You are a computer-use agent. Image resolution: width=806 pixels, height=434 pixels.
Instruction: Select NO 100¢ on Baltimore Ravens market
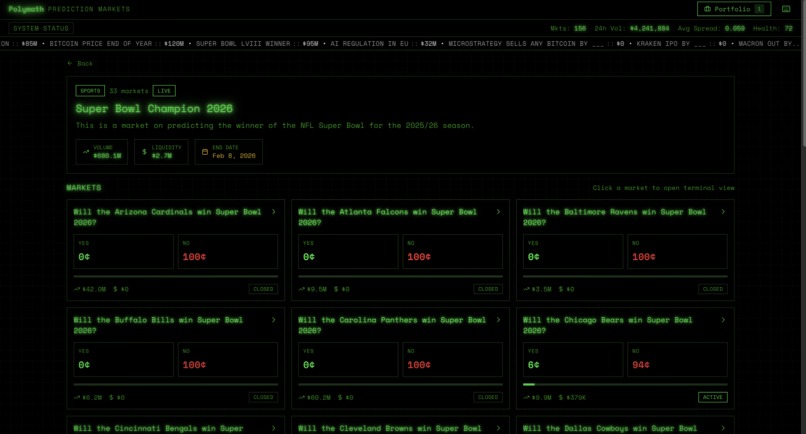(x=677, y=251)
